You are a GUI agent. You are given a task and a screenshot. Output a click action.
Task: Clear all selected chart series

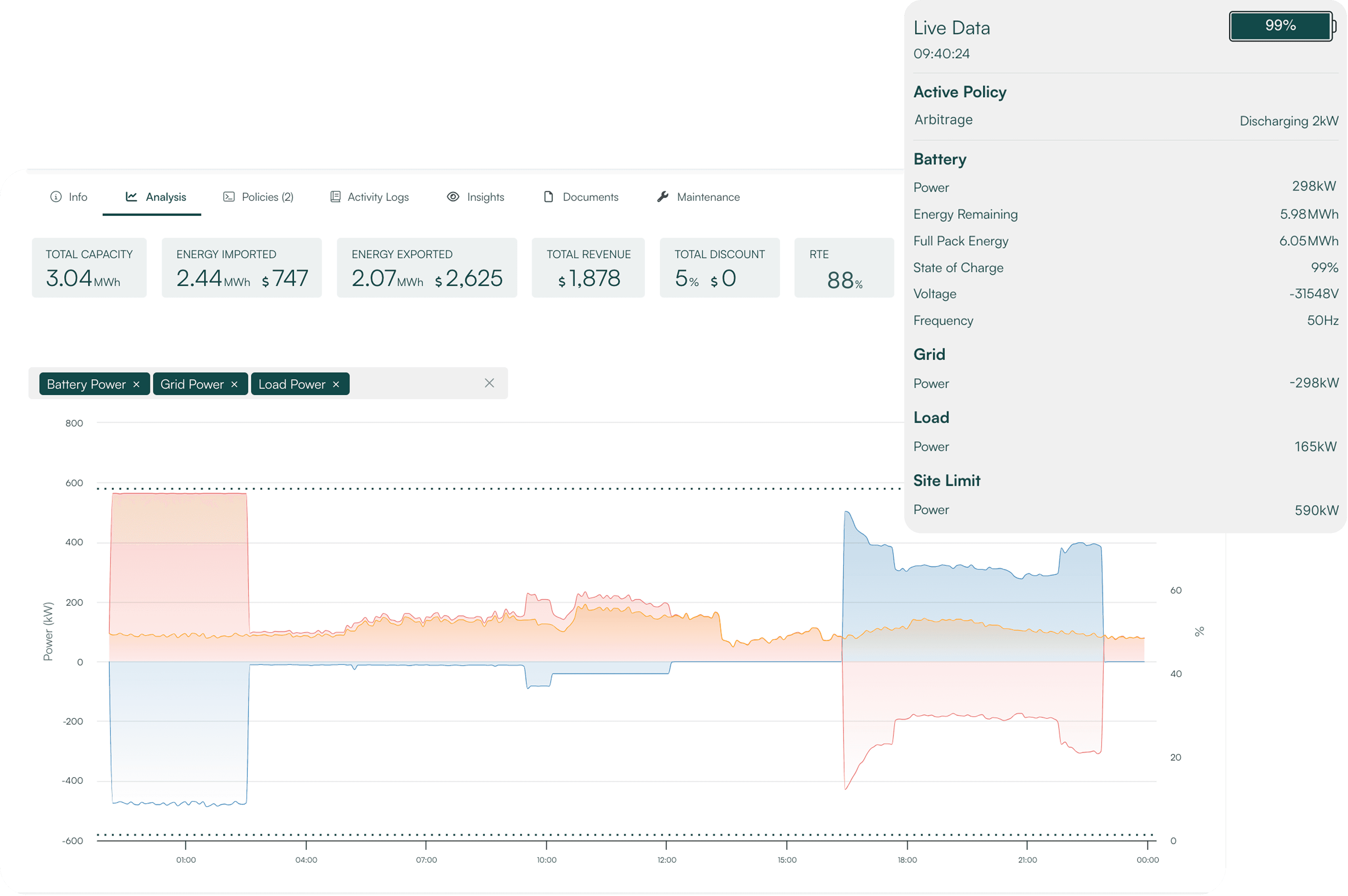click(490, 383)
